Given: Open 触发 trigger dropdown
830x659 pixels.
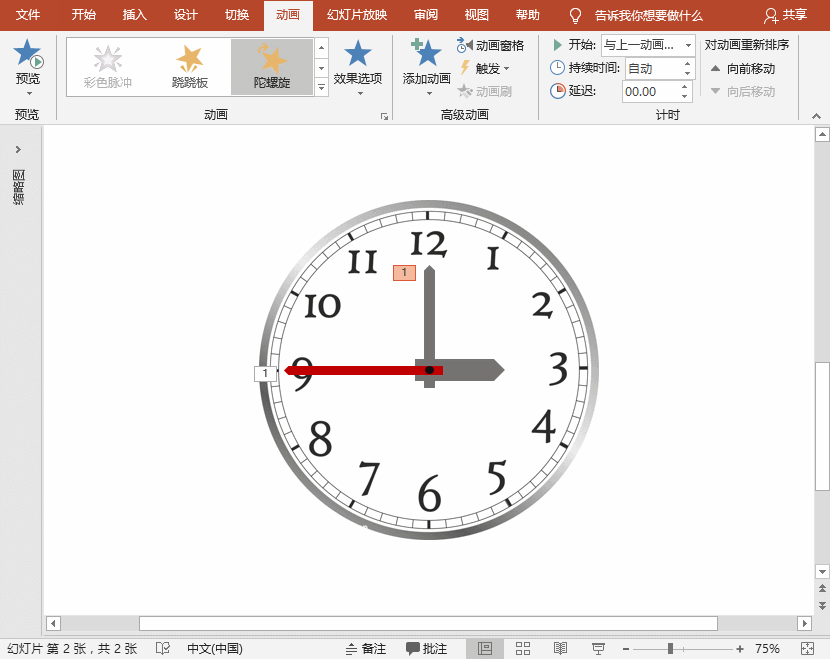Looking at the screenshot, I should coord(485,68).
